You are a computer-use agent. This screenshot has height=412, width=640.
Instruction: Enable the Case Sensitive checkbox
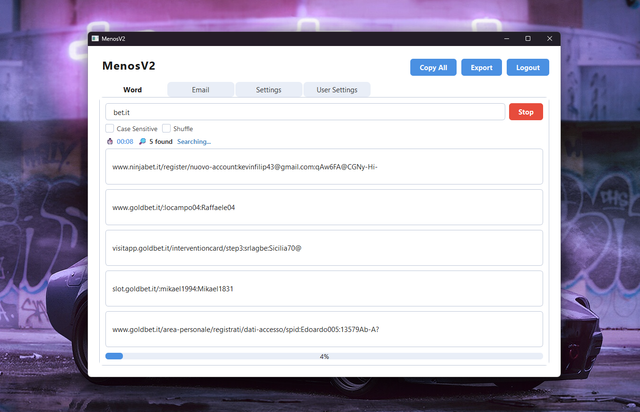[x=110, y=129]
